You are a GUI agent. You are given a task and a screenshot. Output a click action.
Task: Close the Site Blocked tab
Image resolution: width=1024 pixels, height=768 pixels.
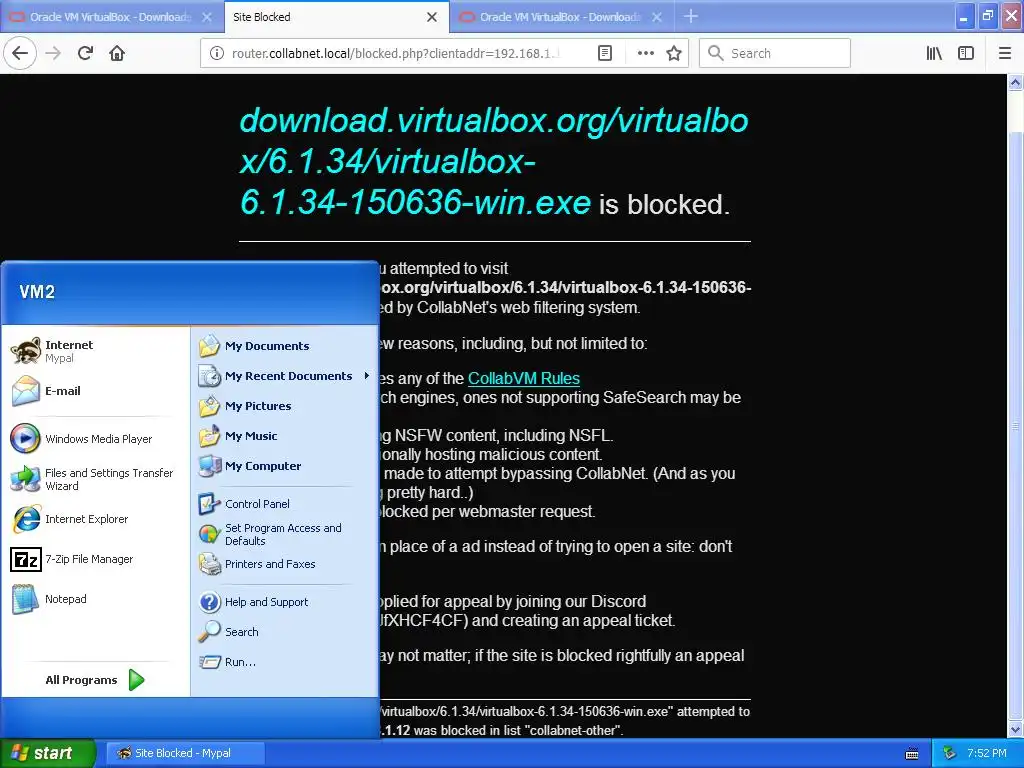click(432, 17)
